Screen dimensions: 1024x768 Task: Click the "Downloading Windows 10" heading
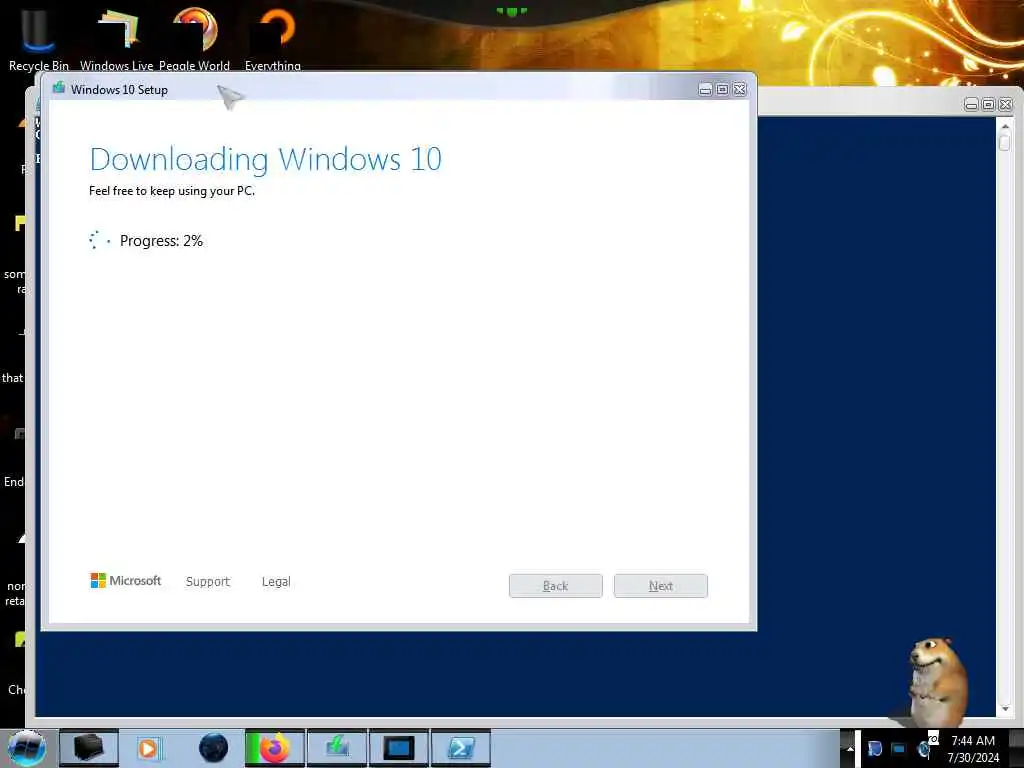(266, 159)
